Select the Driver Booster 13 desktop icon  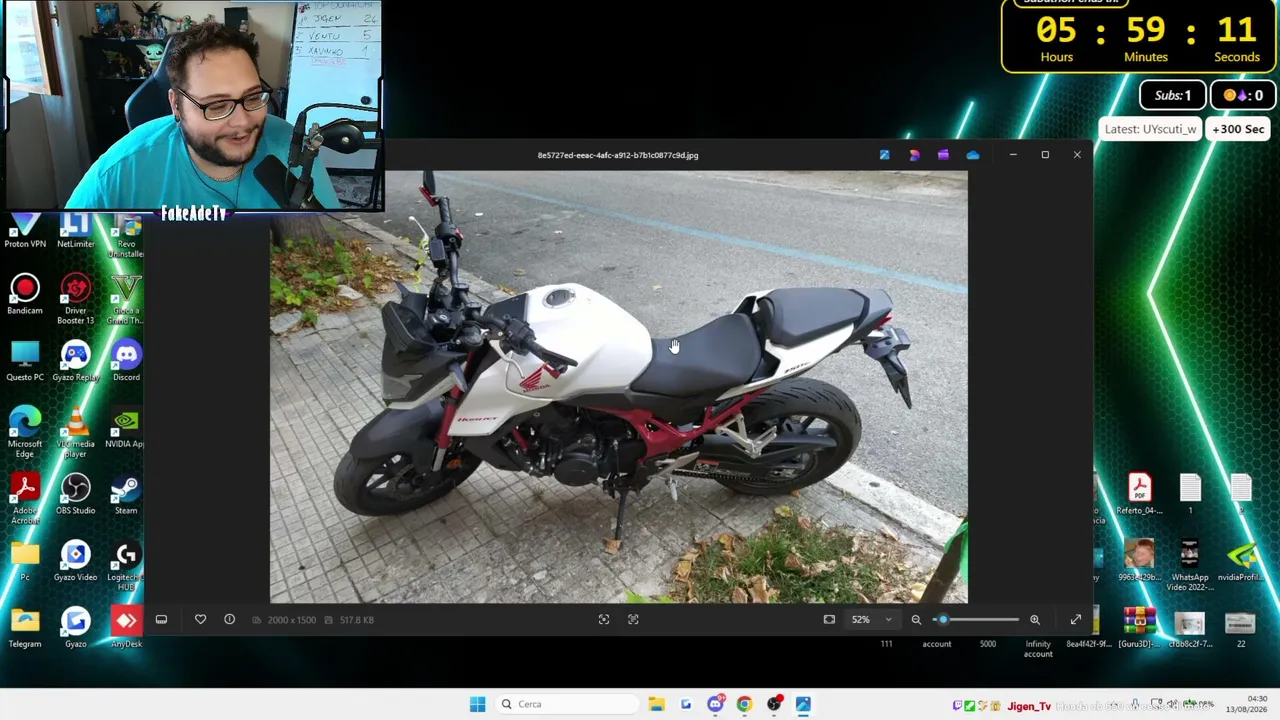[x=76, y=300]
